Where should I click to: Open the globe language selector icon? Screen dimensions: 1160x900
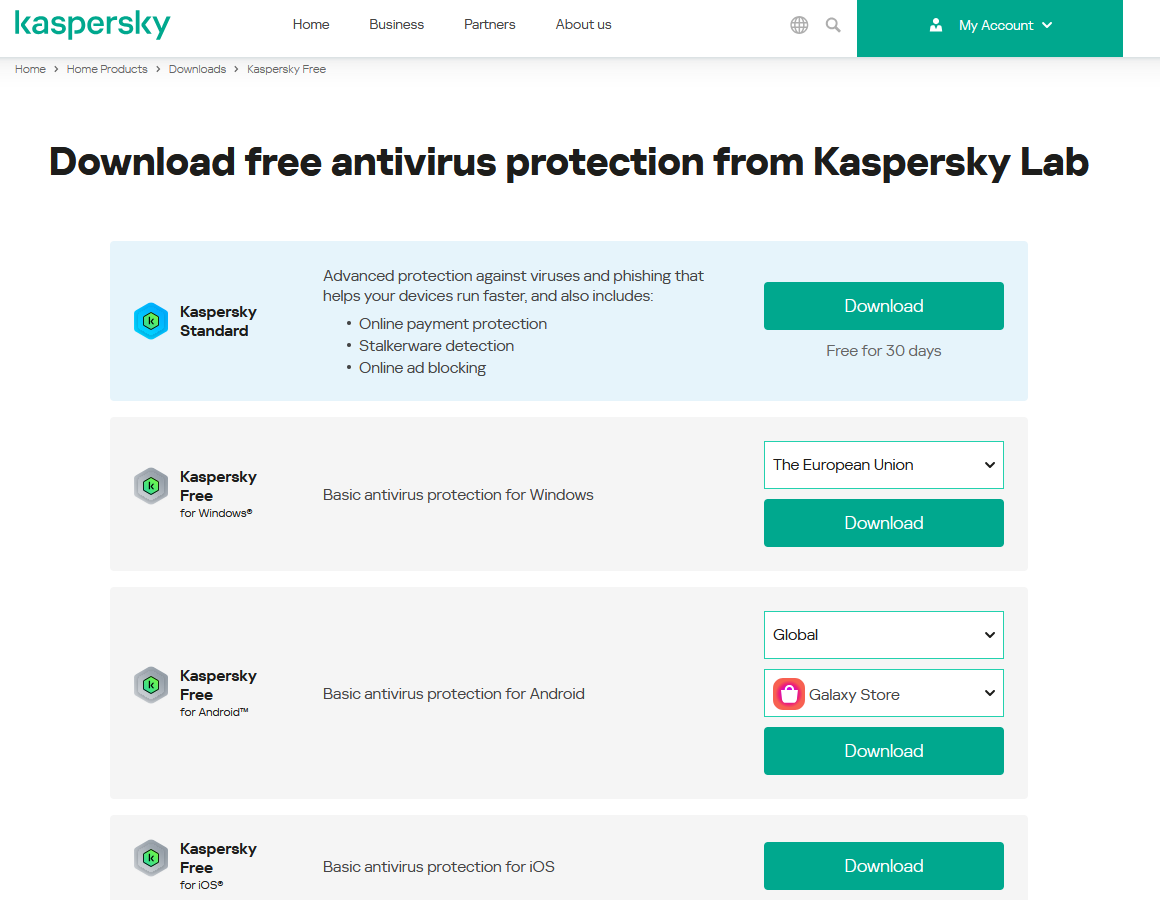coord(799,25)
